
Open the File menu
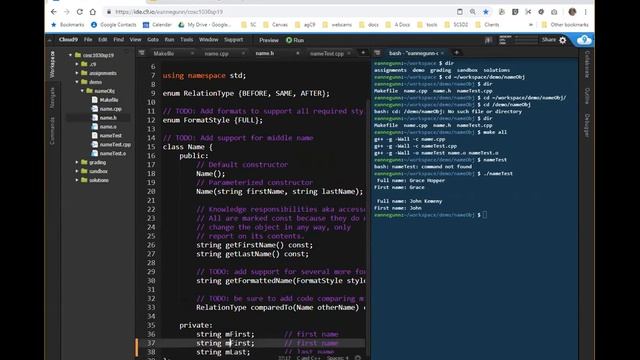click(88, 40)
